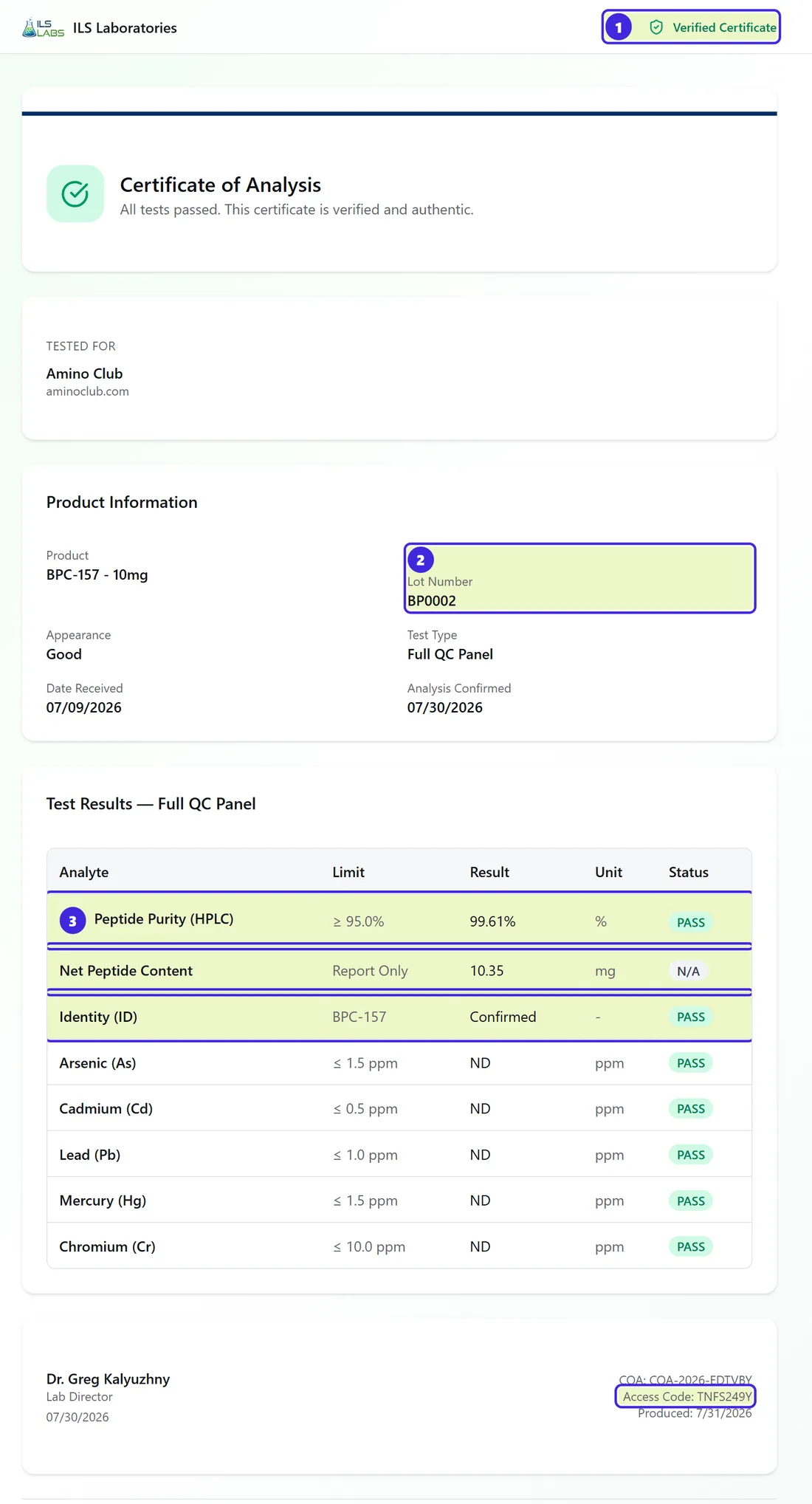Click the Mercury (Hg) row label
The image size is (812, 1504).
(103, 1201)
